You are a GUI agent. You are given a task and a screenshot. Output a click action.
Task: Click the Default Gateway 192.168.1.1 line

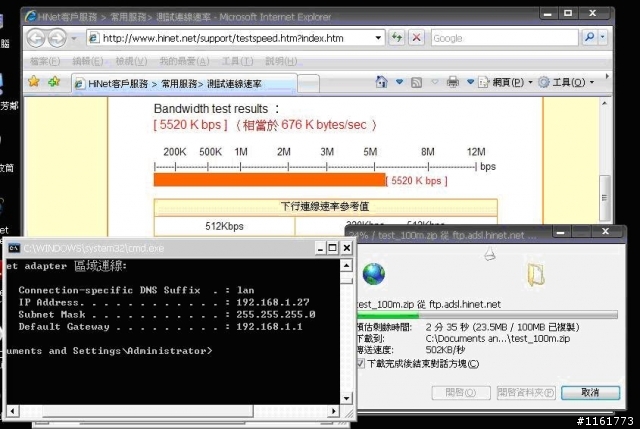(x=160, y=327)
